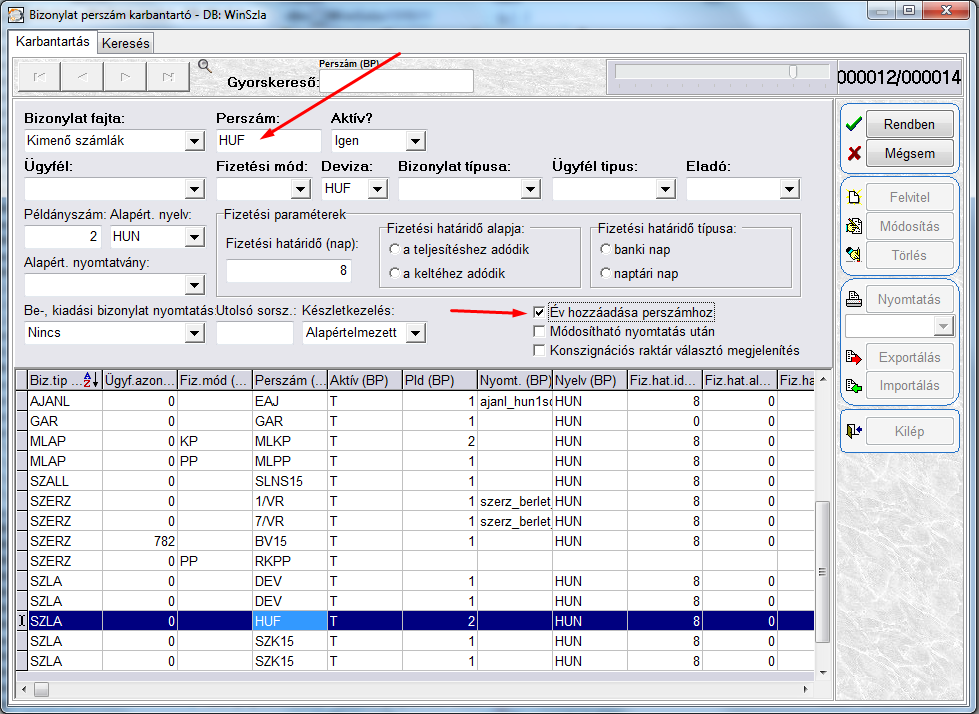Open the Bizonylat fajta dropdown

(x=194, y=142)
